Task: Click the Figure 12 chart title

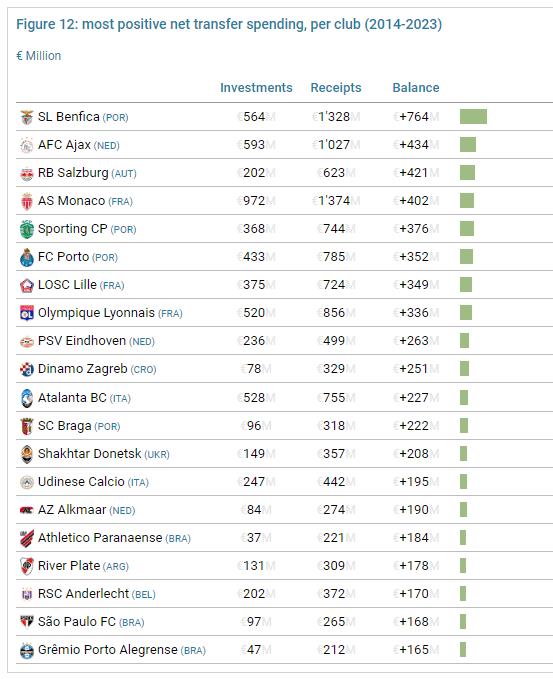Action: coord(229,24)
